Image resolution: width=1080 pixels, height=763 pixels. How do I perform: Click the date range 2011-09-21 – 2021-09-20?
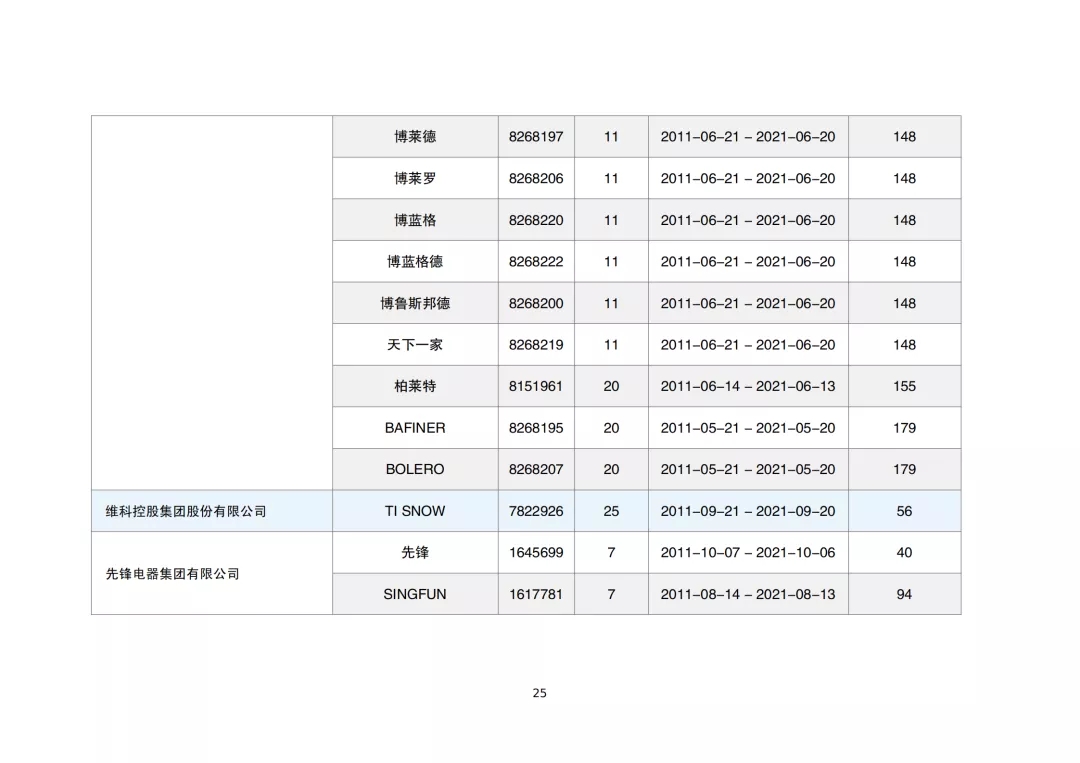pos(748,511)
